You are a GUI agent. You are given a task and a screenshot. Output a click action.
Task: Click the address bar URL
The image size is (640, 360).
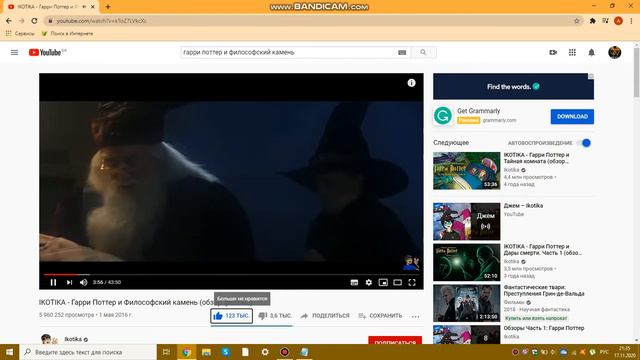(x=102, y=21)
